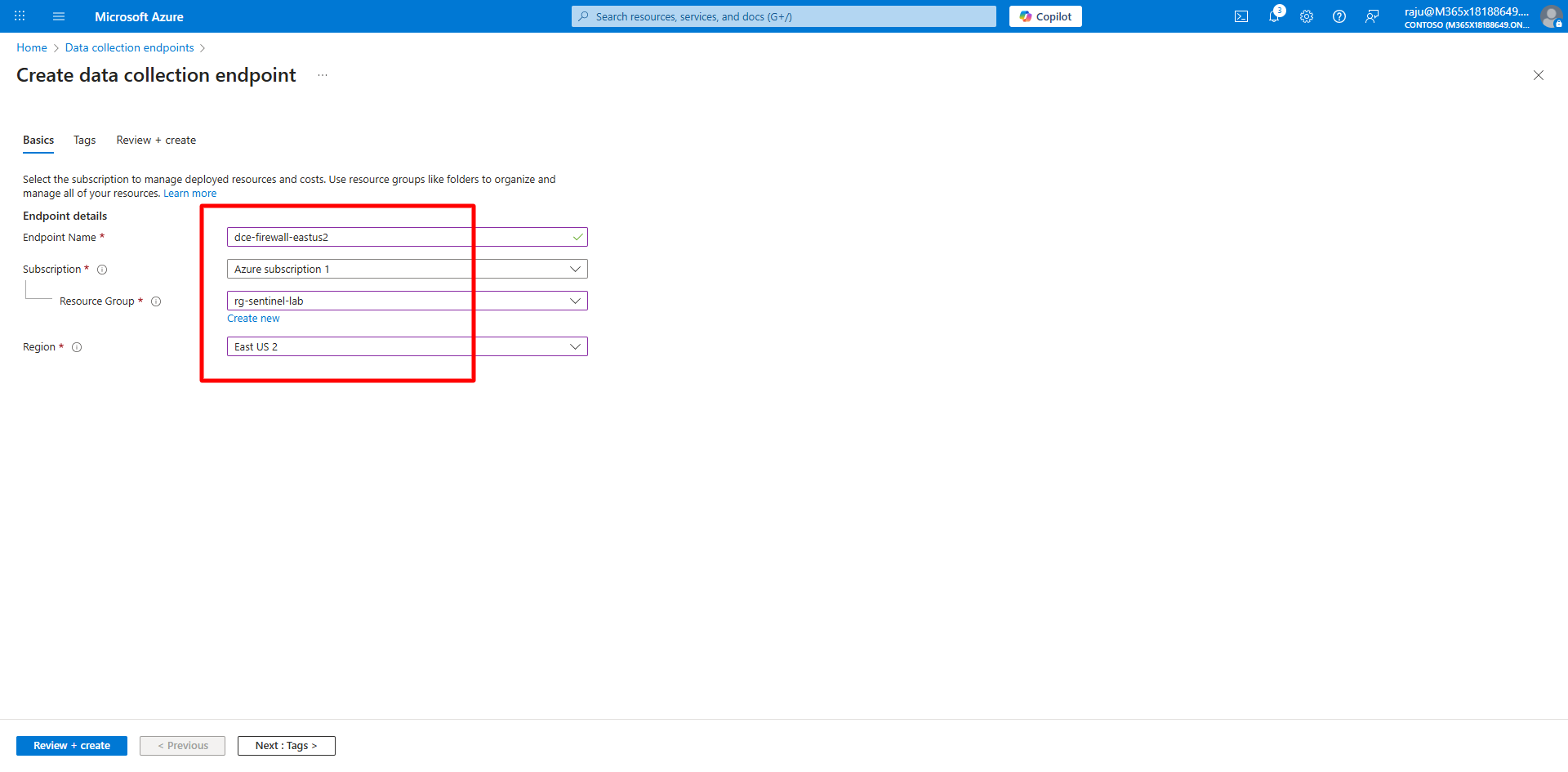
Task: Open the feedback icon
Action: point(1372,16)
